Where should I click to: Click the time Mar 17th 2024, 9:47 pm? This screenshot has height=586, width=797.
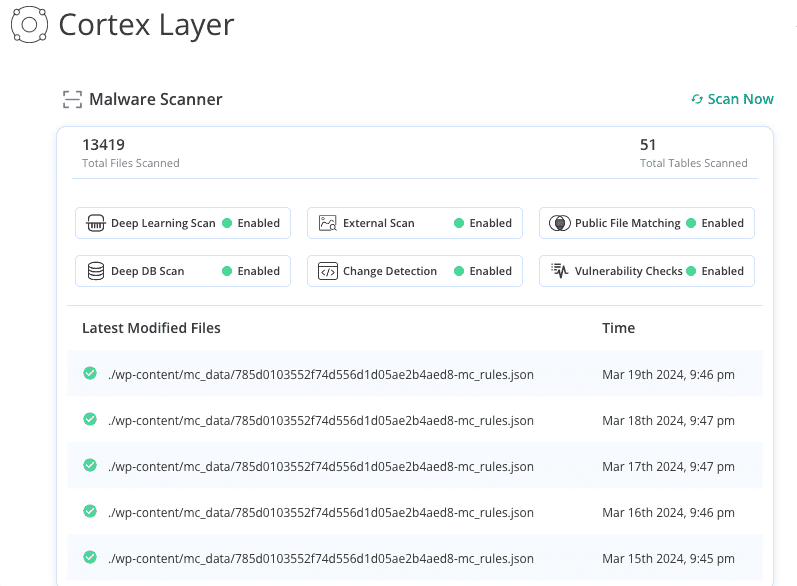(668, 467)
